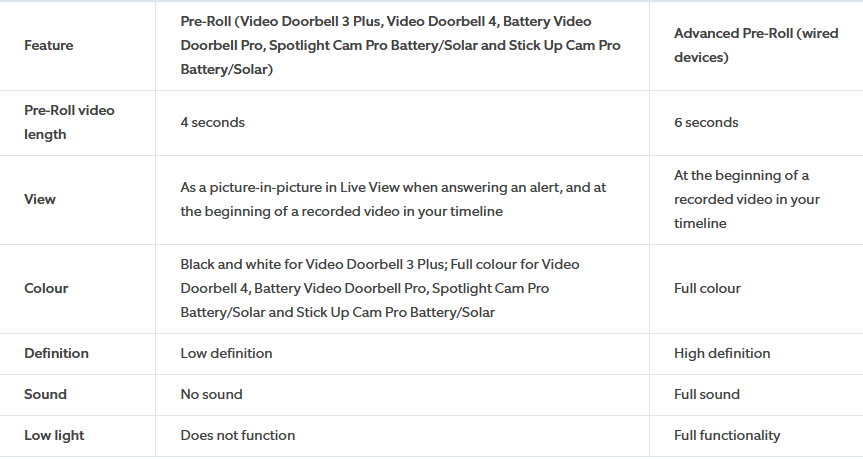The image size is (863, 459).
Task: Click the "Full functionality" cell
Action: 727,435
